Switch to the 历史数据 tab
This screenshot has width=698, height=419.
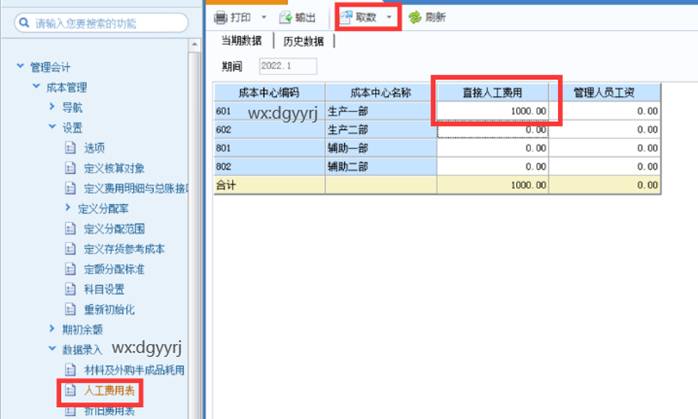coord(302,41)
